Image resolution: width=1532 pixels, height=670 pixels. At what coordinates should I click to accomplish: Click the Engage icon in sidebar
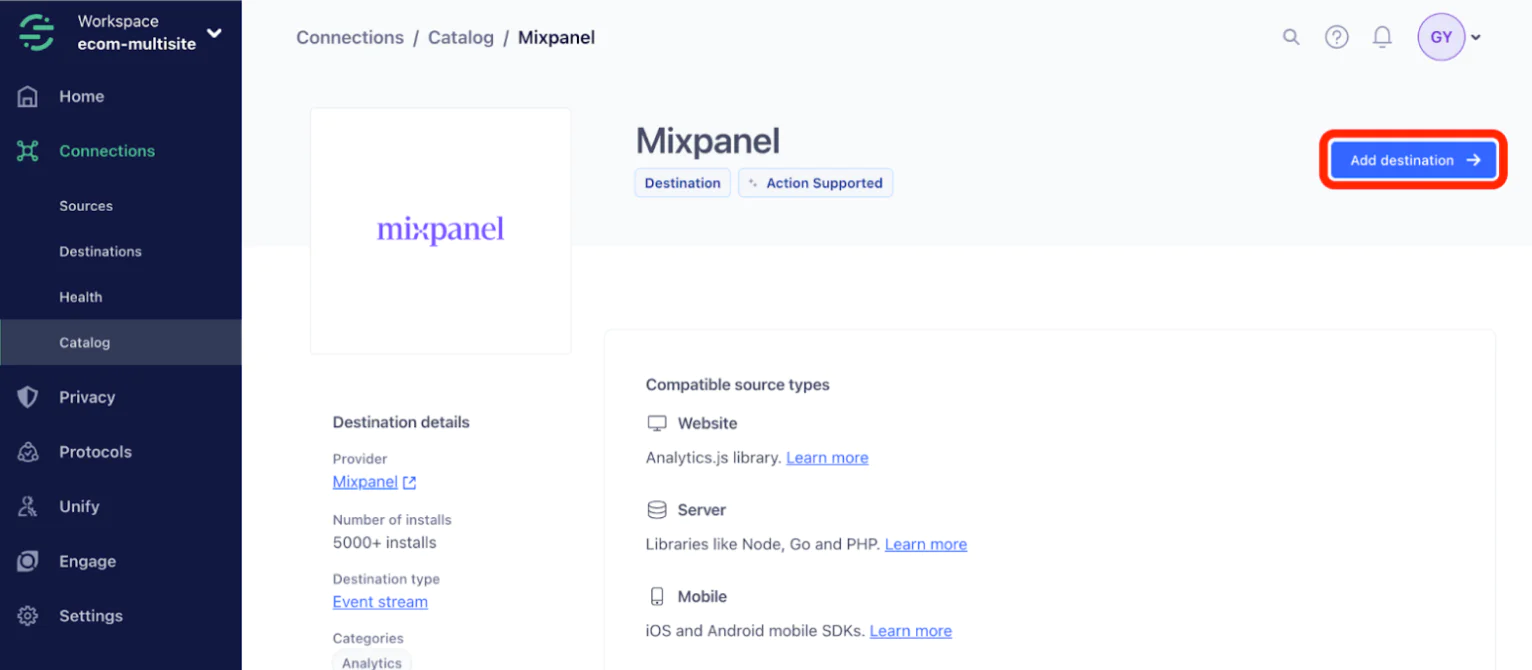pyautogui.click(x=28, y=562)
